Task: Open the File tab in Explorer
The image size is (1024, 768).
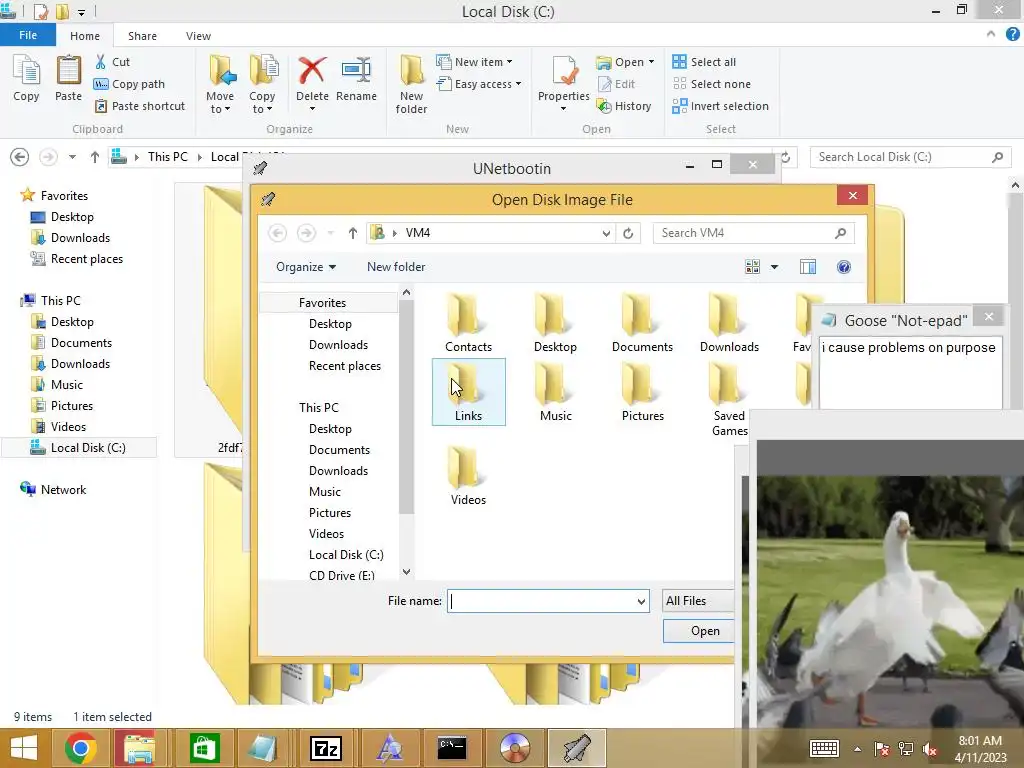Action: point(28,35)
